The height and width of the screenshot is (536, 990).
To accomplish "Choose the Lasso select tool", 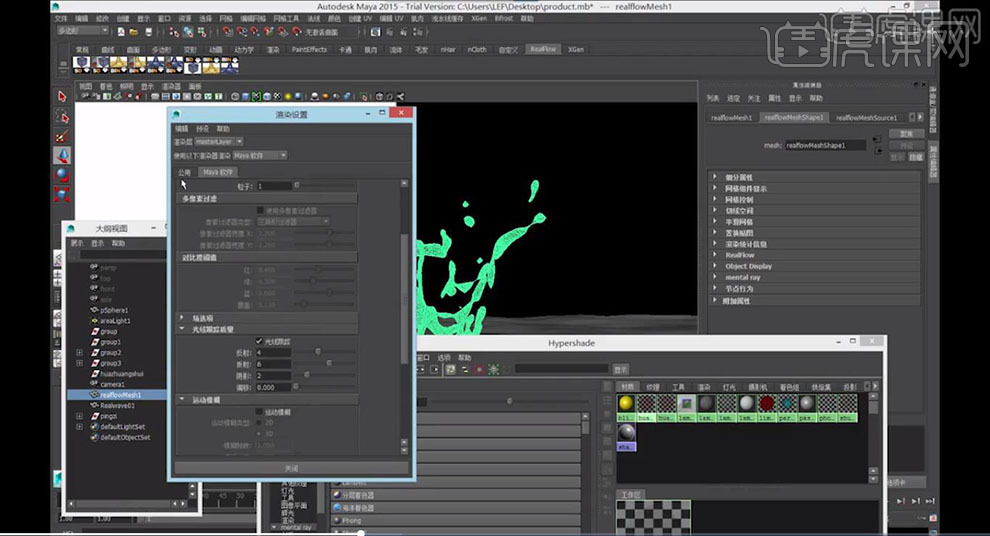I will pyautogui.click(x=62, y=116).
